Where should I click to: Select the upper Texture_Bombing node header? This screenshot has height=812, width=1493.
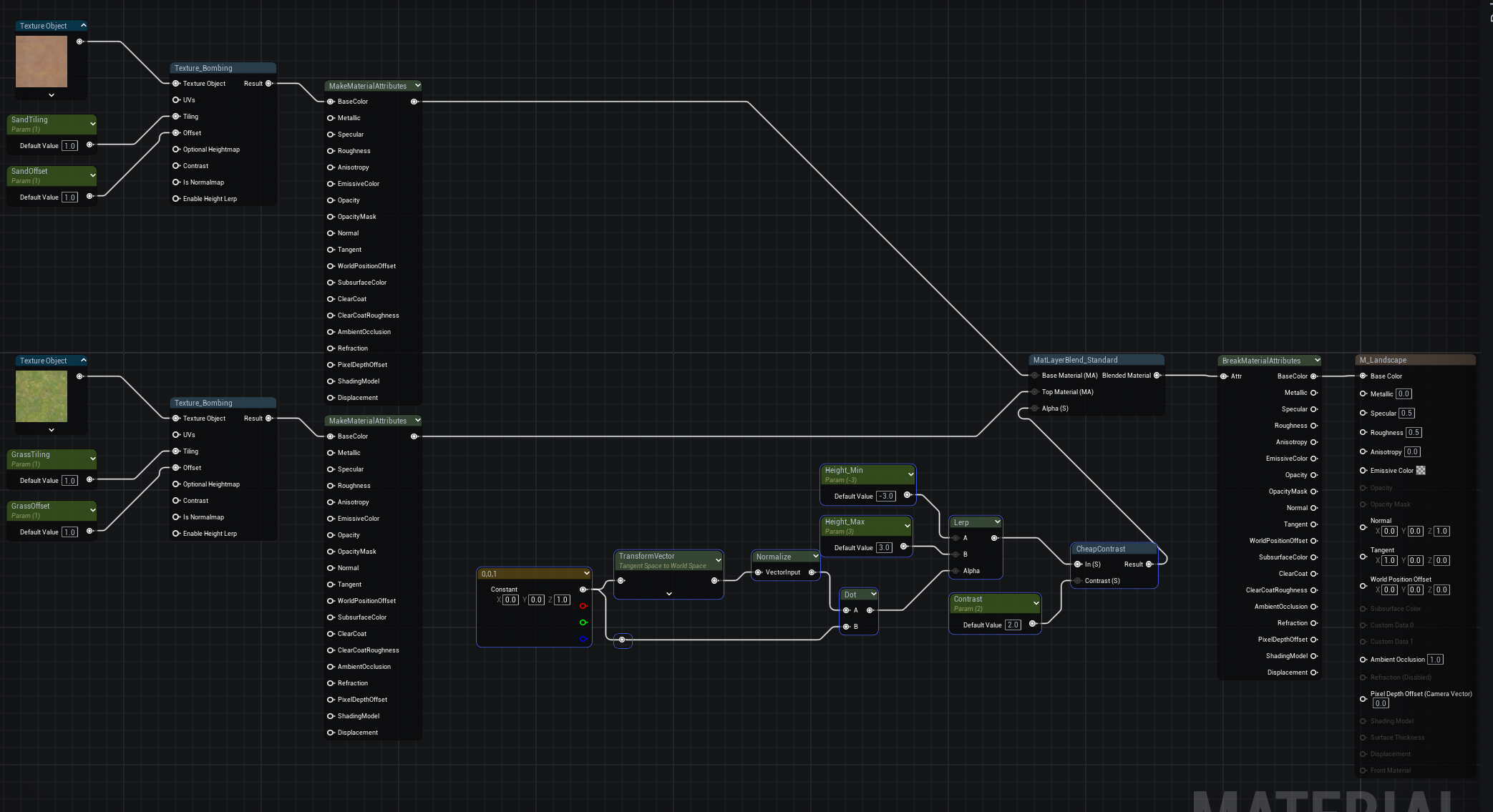(203, 69)
